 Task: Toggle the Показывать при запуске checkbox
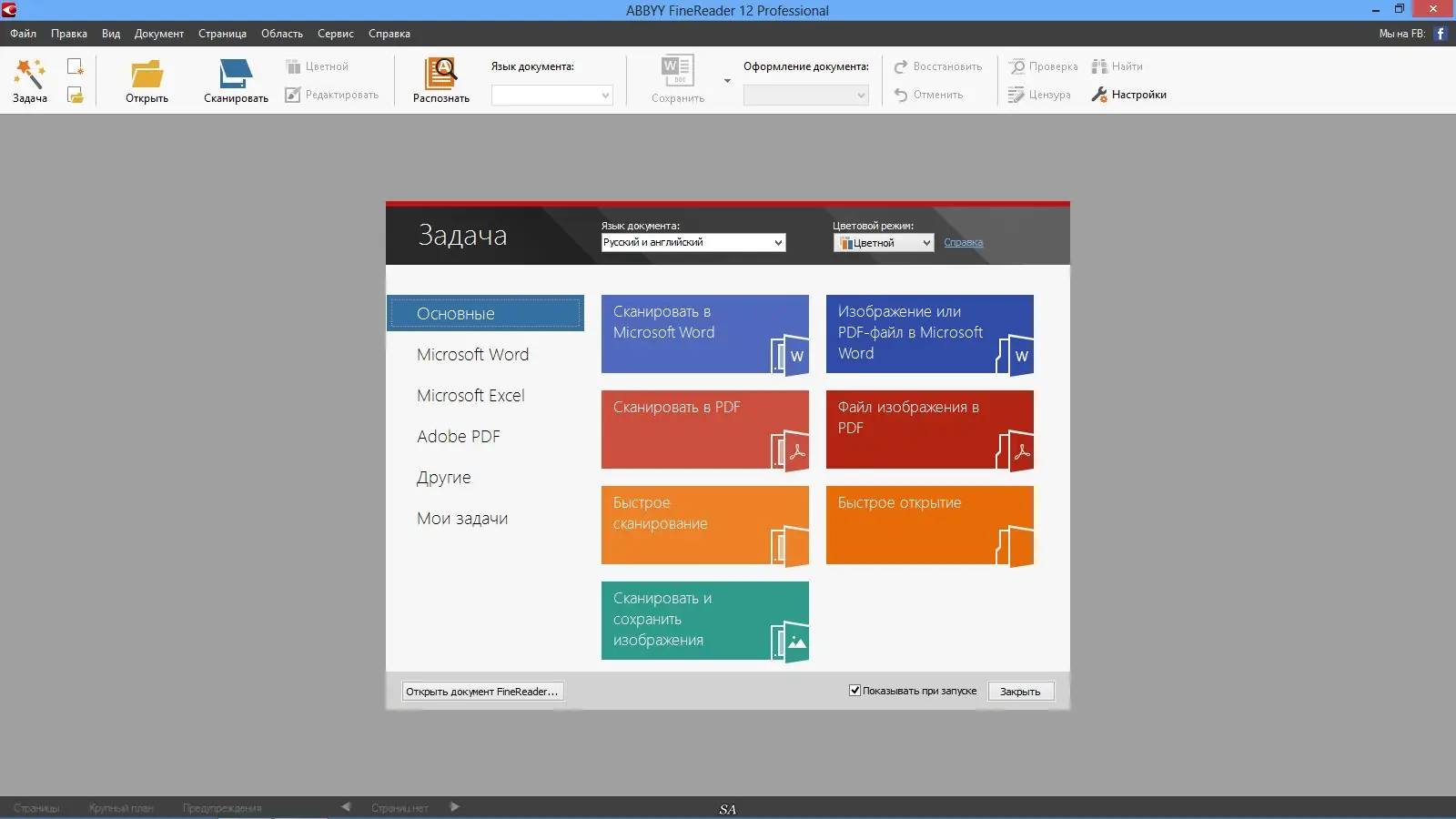pos(854,691)
